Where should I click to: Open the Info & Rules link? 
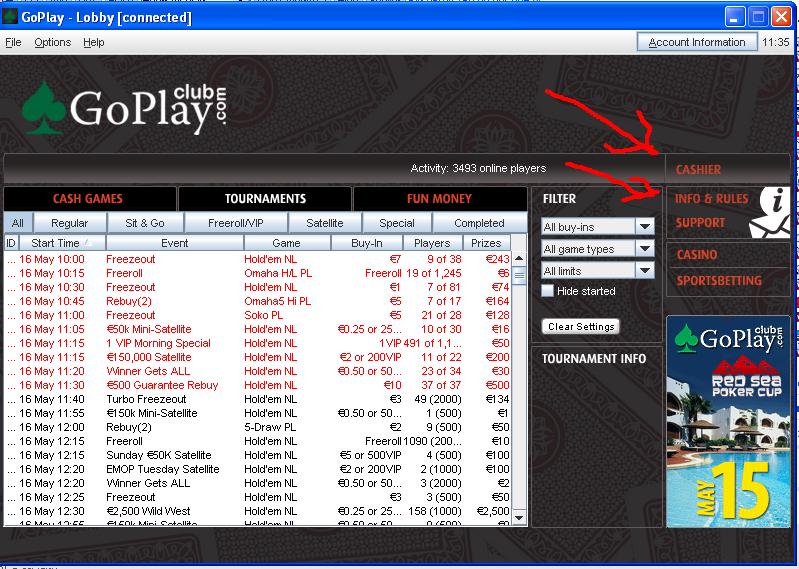[711, 199]
